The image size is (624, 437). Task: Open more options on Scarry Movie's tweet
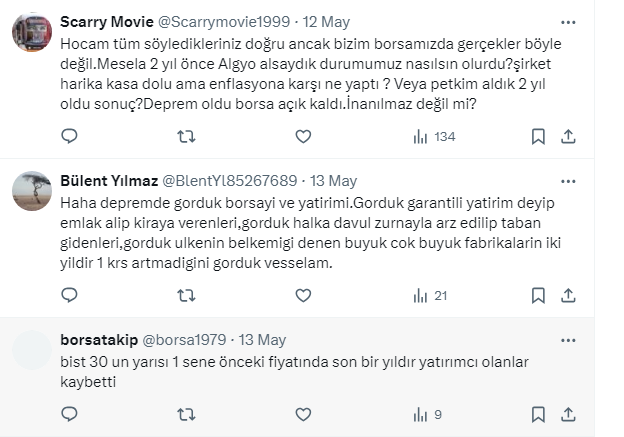coord(568,23)
